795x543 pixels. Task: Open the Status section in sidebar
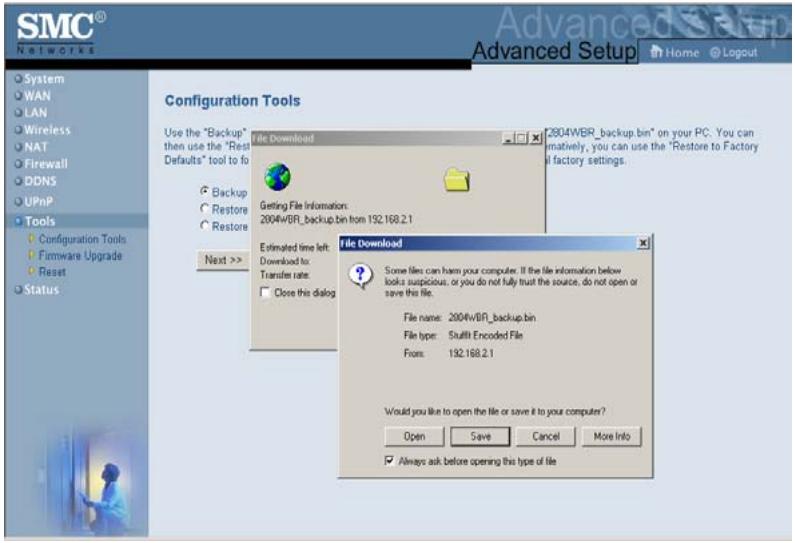tap(41, 289)
